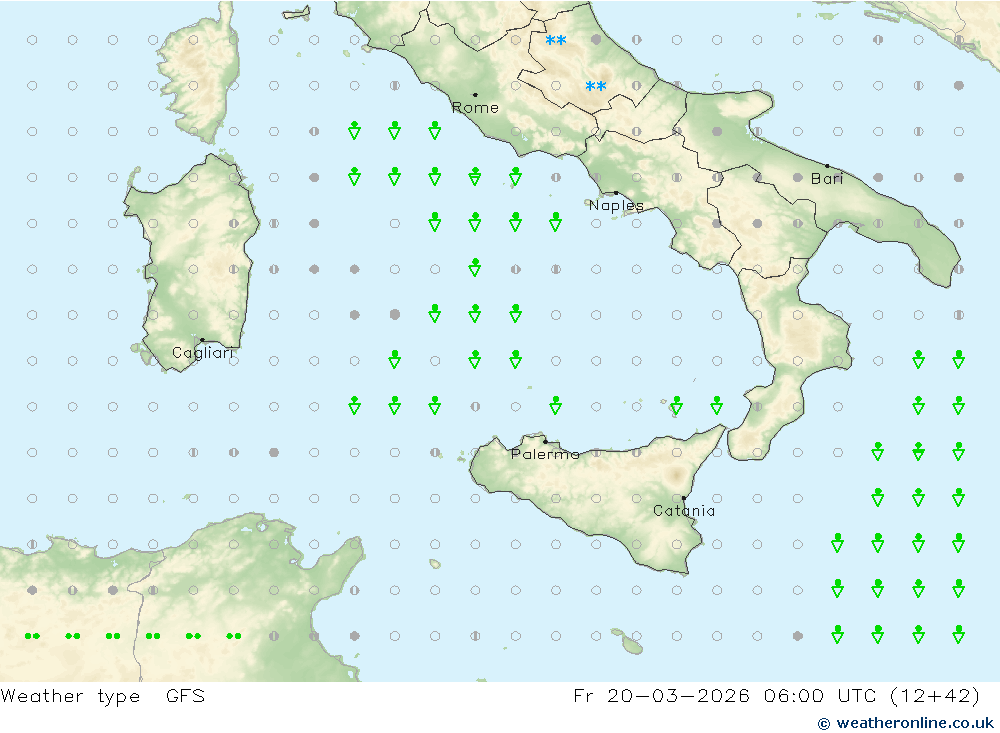This screenshot has width=1000, height=733.
Task: Select the Cagliari label on Sardinia
Action: (x=203, y=353)
